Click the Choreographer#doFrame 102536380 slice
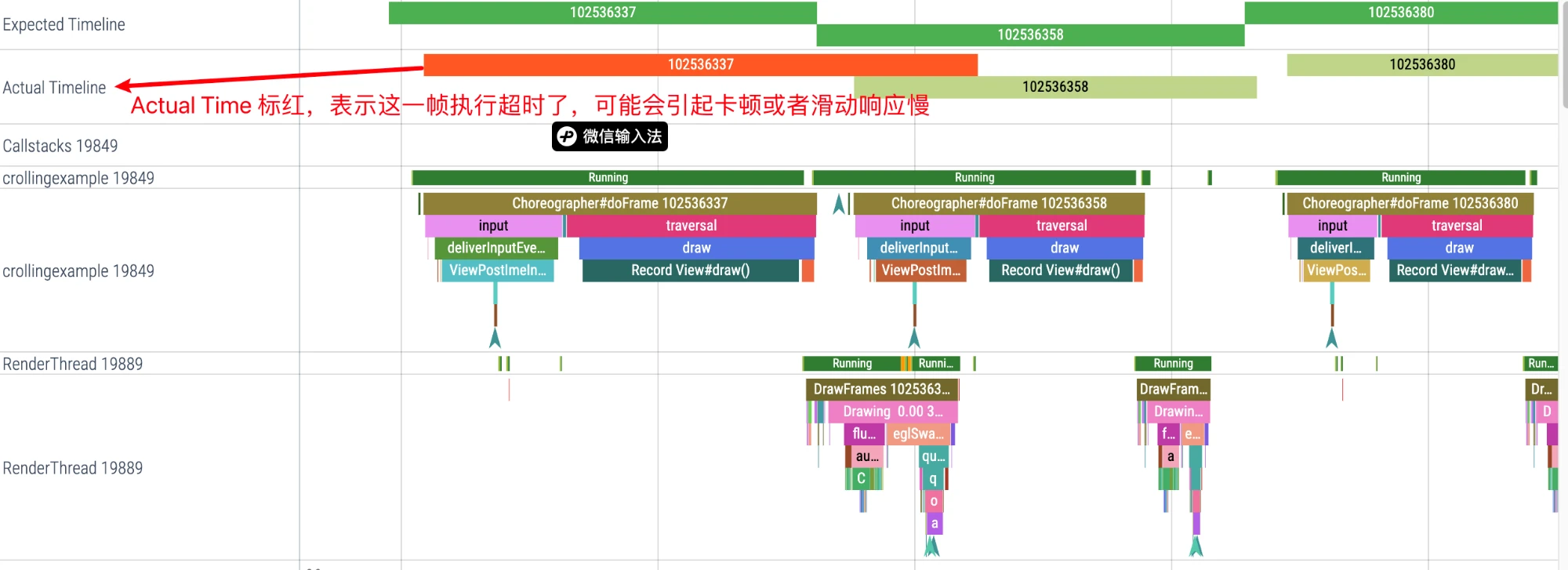This screenshot has width=1568, height=570. click(1409, 203)
